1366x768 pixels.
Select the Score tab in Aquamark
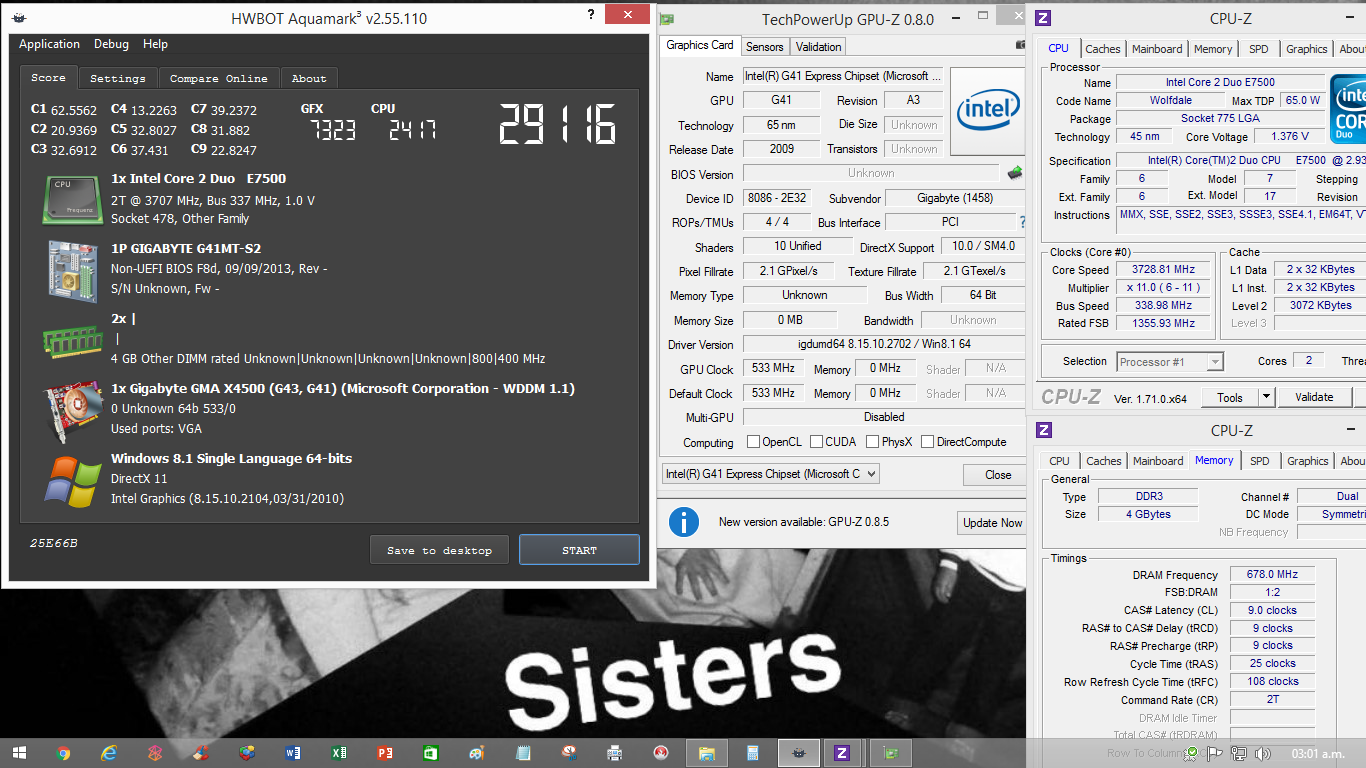(48, 77)
